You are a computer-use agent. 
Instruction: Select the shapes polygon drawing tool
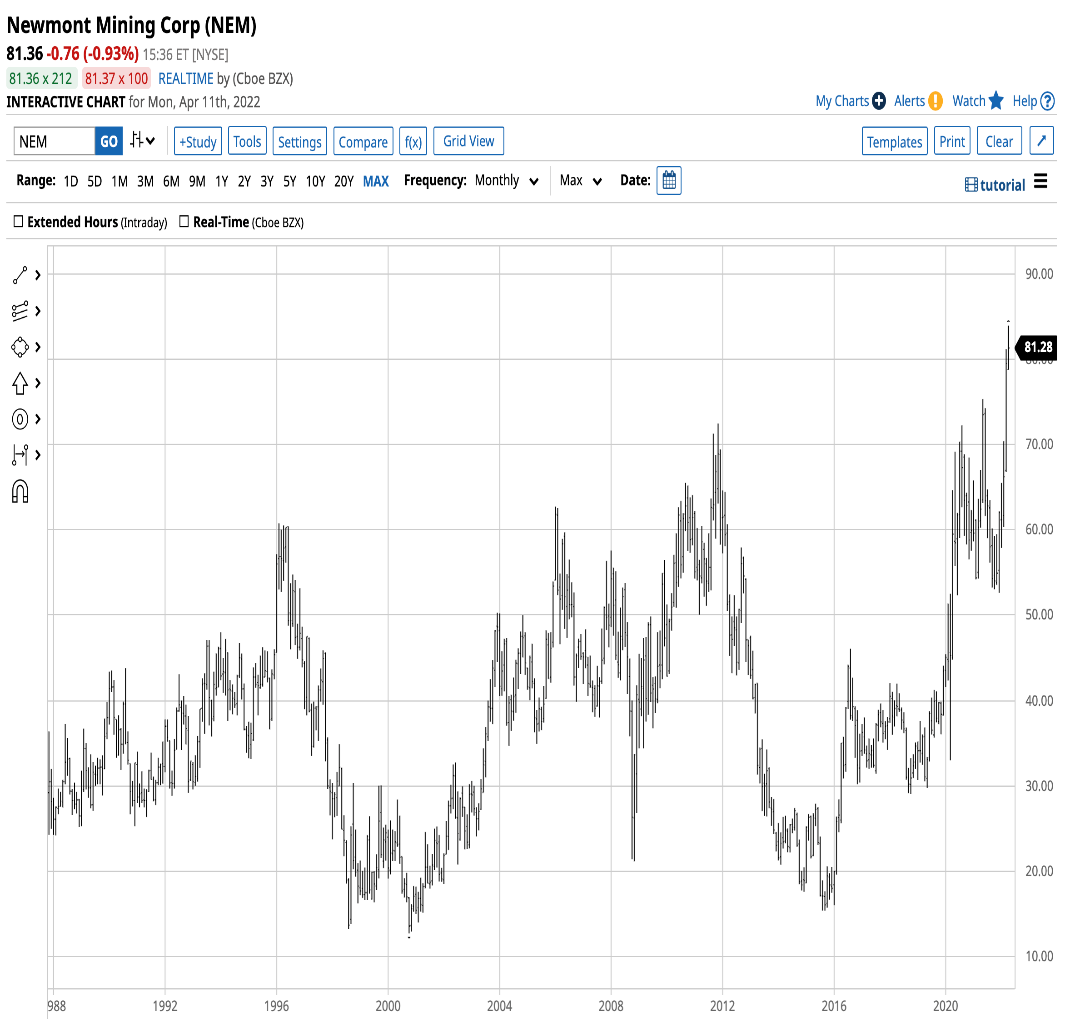[x=20, y=347]
